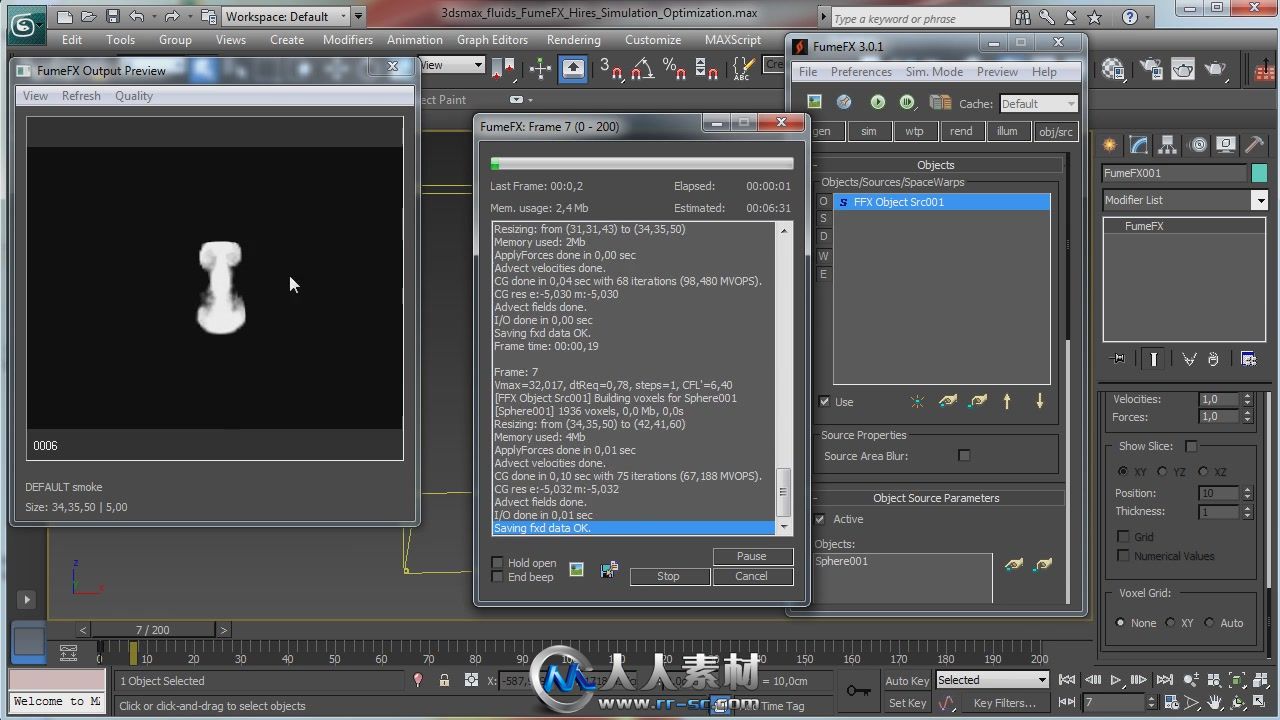1280x720 pixels.
Task: Open the Sim. Mode menu in FumeFX
Action: pos(934,72)
